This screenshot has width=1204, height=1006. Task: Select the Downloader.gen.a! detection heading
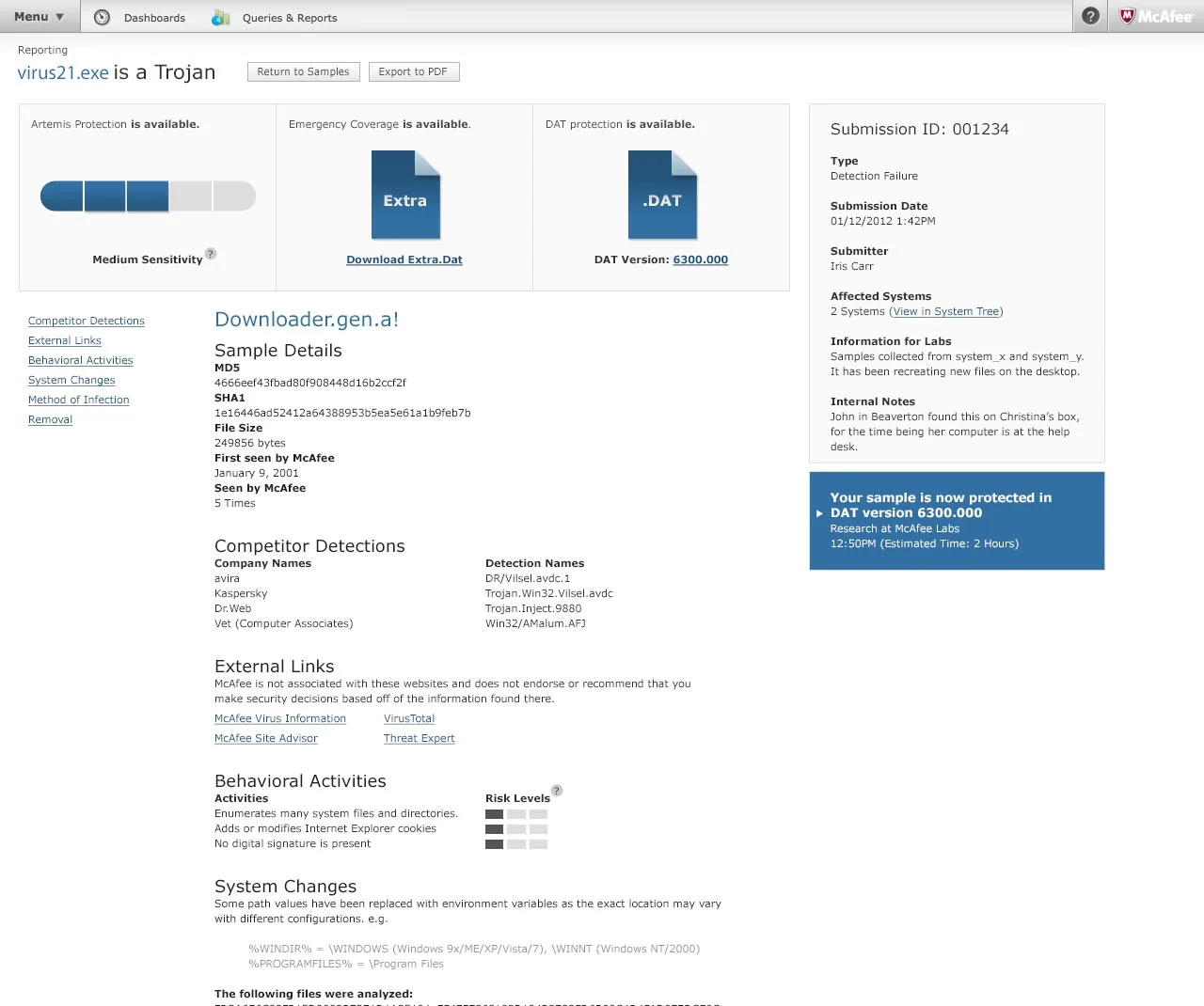pos(307,320)
